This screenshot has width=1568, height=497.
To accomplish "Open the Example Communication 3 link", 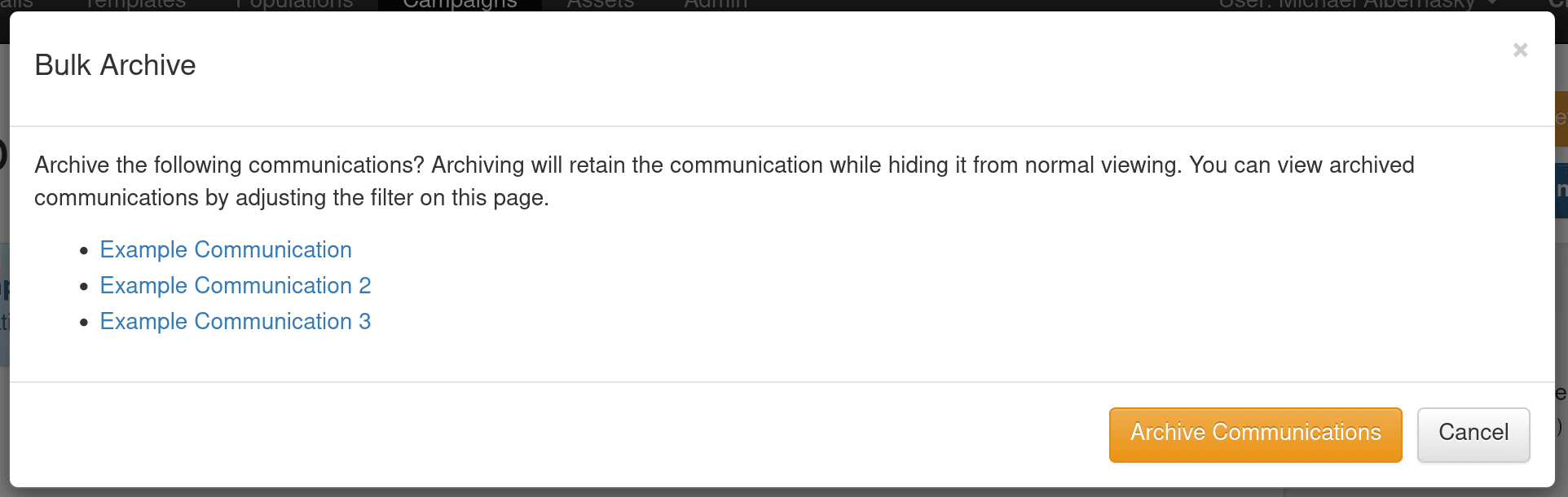I will [235, 322].
